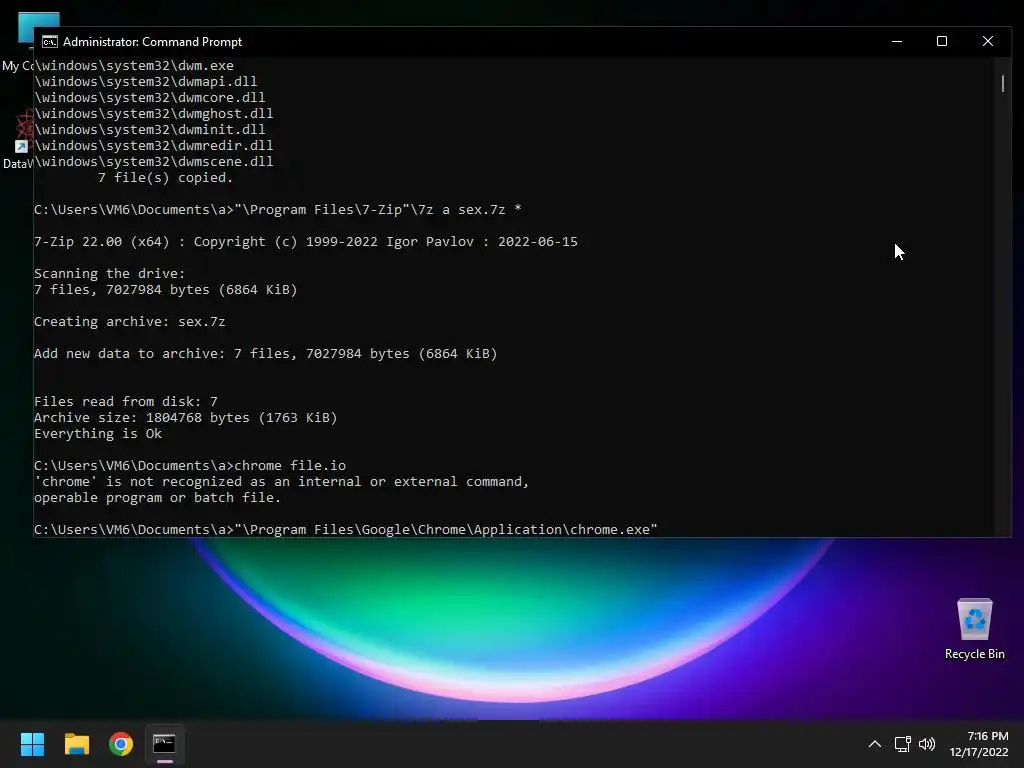Click the chrome.exe path command line

click(345, 530)
